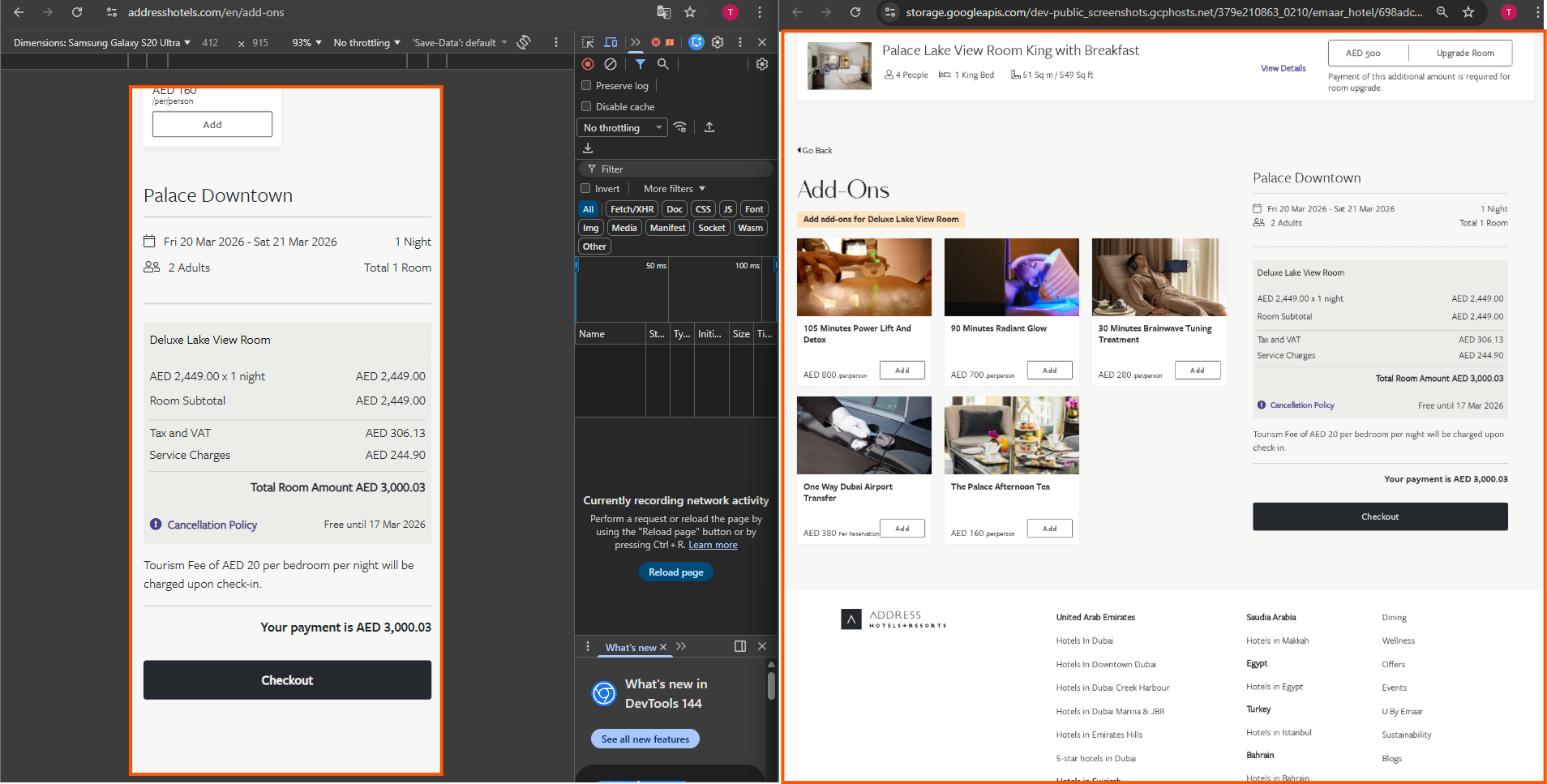Show more DevTools panels chevron
Screen dimensions: 1547x784
[635, 42]
